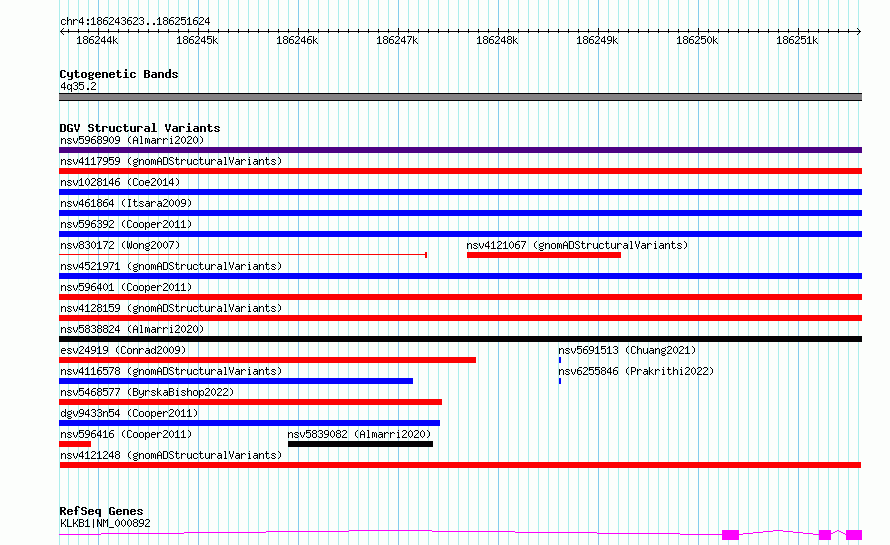Click the nsv596416 (Cooper2011) short red bar
Viewport: 890px width, 545px height.
point(75,444)
